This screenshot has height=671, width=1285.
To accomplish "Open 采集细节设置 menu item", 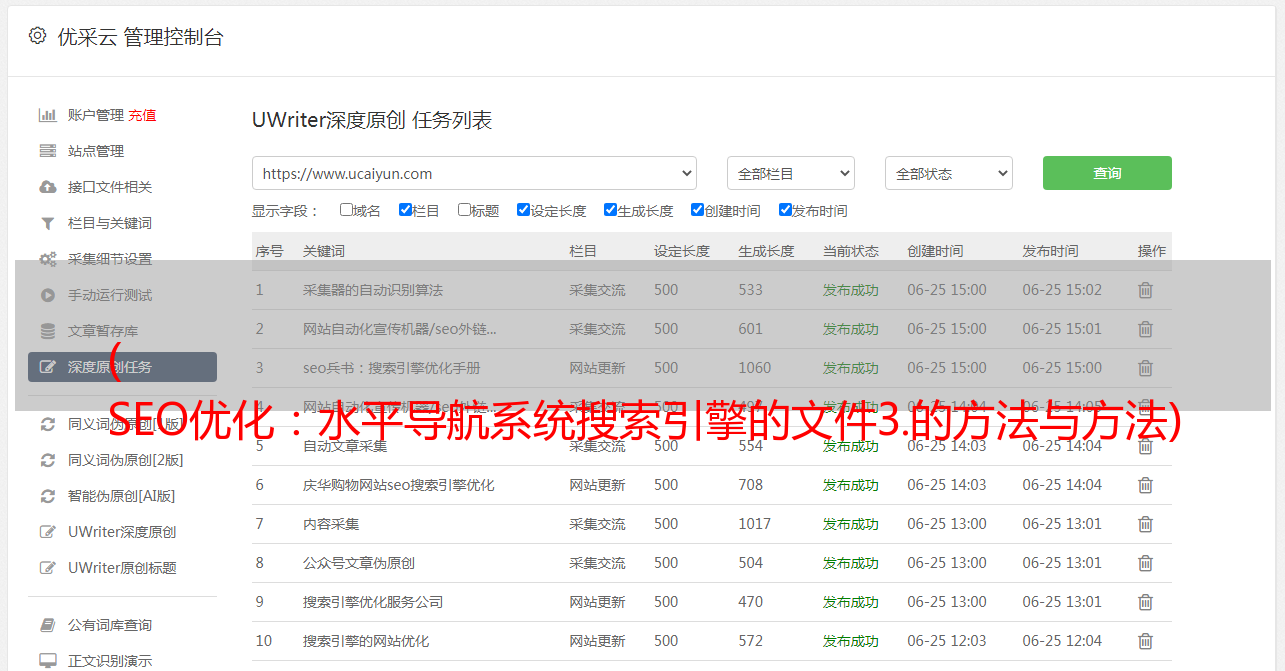I will tap(110, 259).
